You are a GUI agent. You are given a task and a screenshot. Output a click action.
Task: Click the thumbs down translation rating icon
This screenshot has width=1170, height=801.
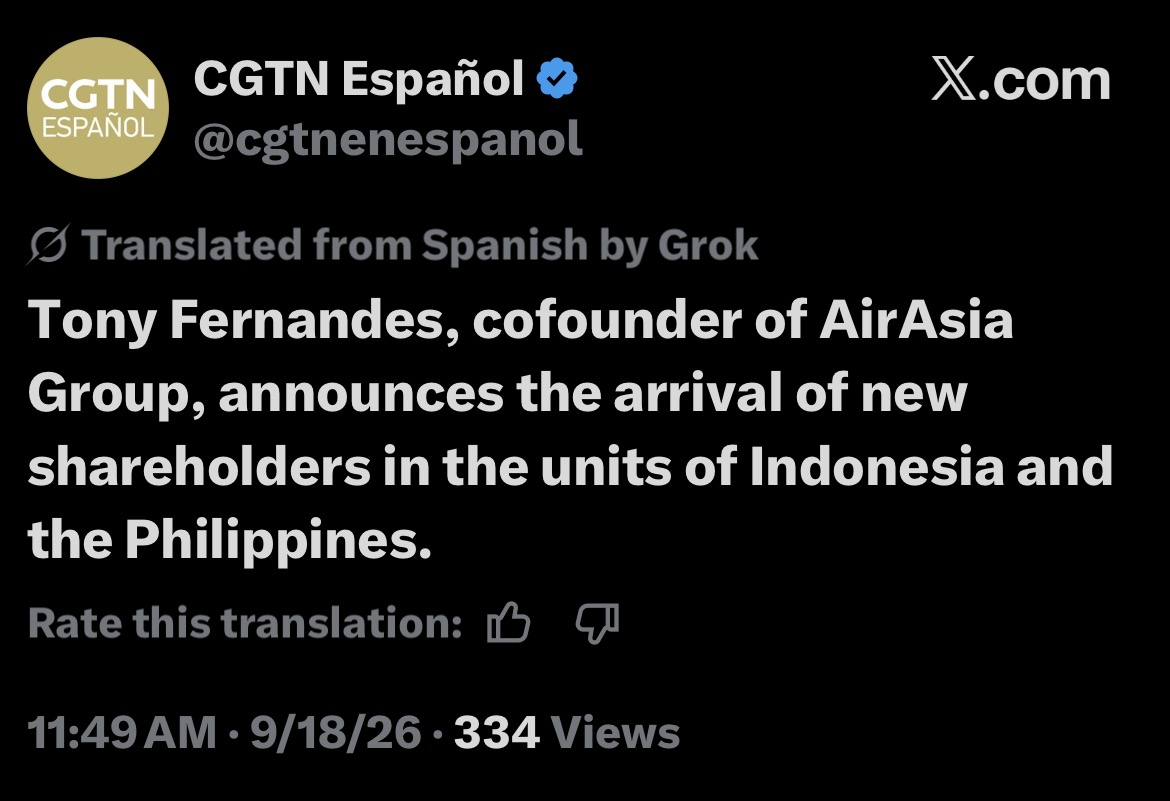[597, 623]
